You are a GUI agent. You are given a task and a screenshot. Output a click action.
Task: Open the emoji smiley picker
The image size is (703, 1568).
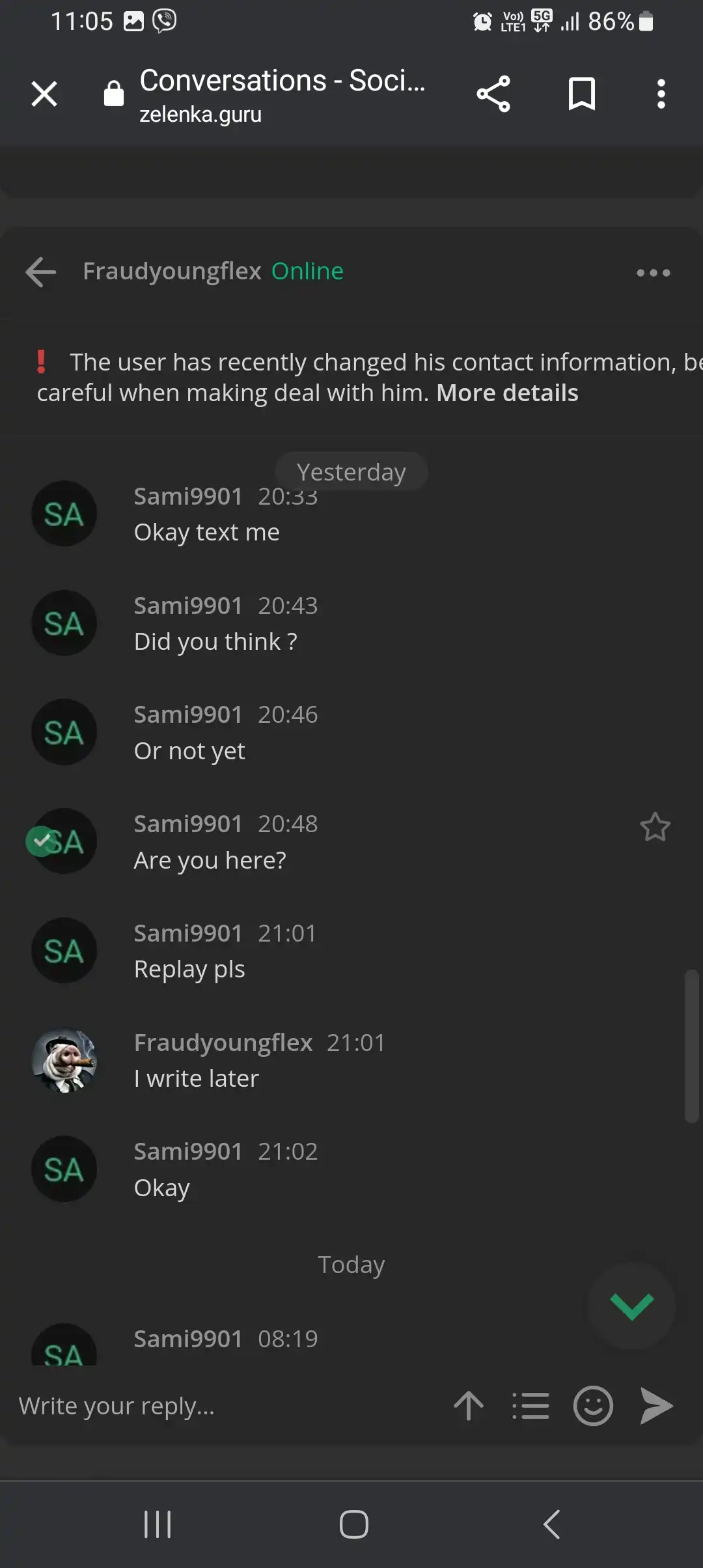[x=593, y=1406]
